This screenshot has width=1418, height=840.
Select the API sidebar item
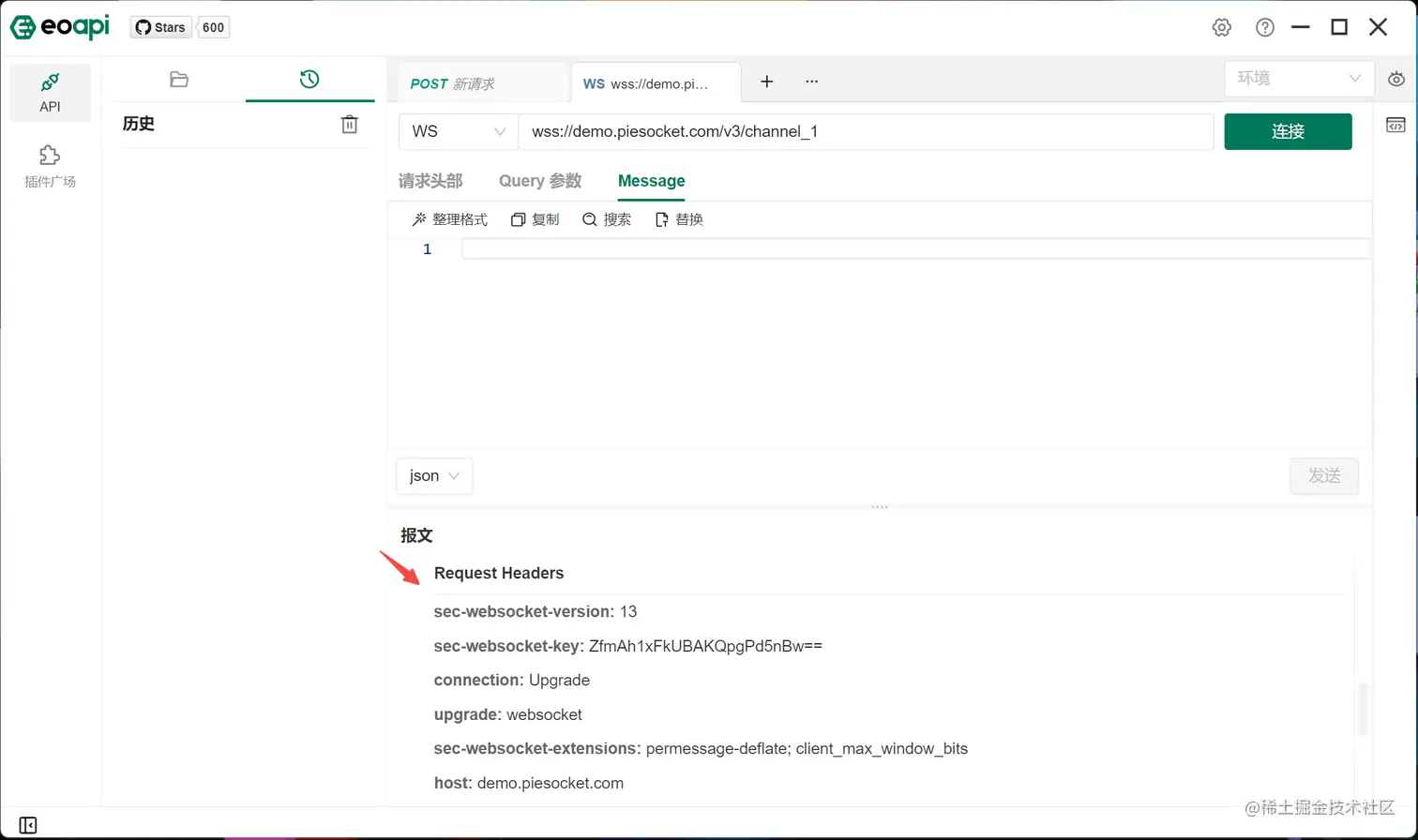point(50,93)
